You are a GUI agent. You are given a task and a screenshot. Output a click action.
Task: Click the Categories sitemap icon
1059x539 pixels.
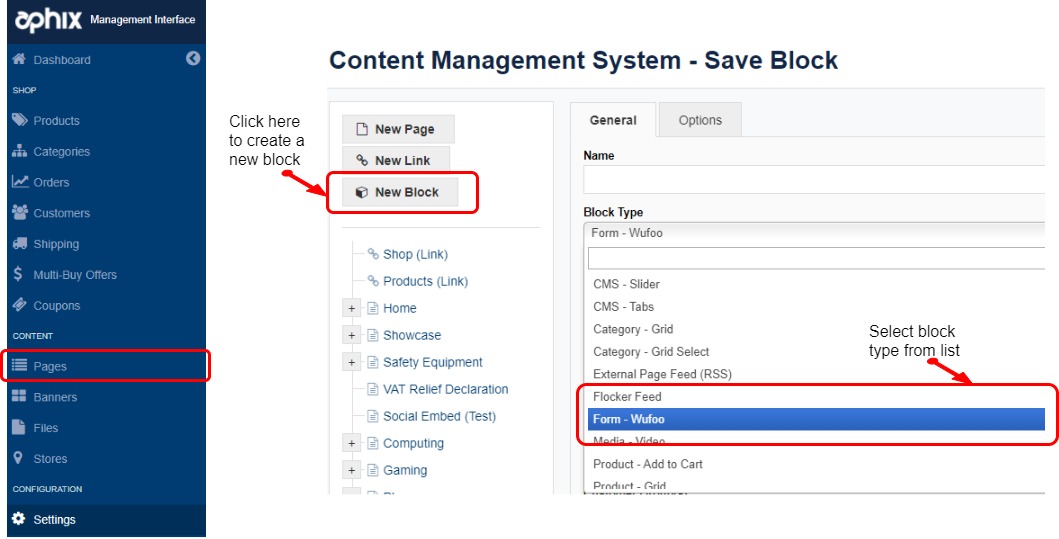pyautogui.click(x=19, y=152)
